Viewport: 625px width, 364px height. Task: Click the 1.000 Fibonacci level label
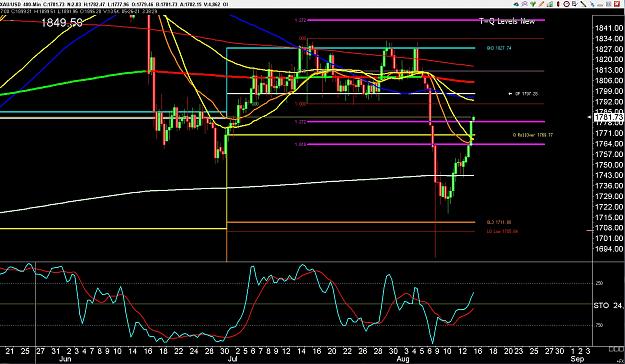(300, 104)
